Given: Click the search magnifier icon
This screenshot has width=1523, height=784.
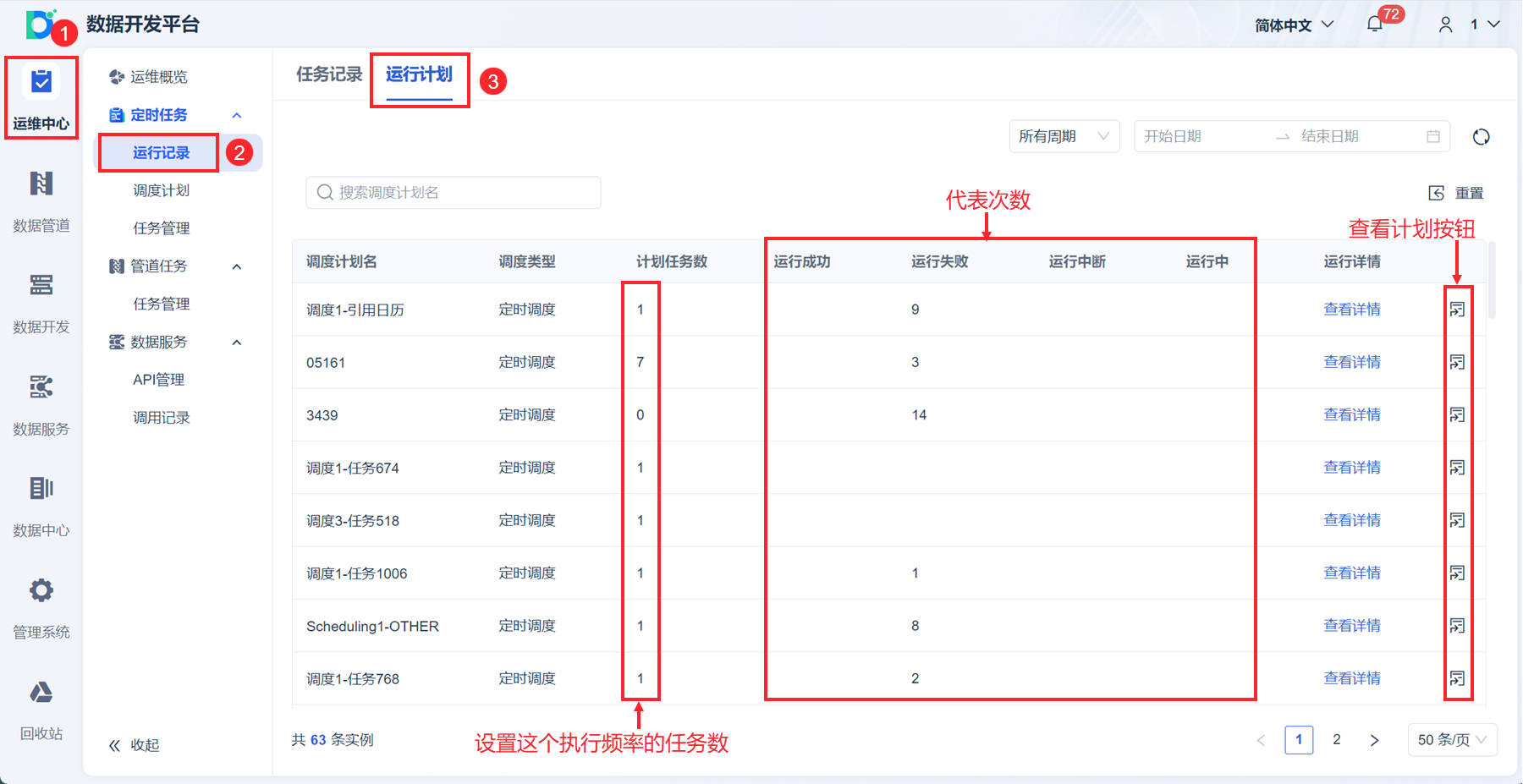Looking at the screenshot, I should 325,193.
